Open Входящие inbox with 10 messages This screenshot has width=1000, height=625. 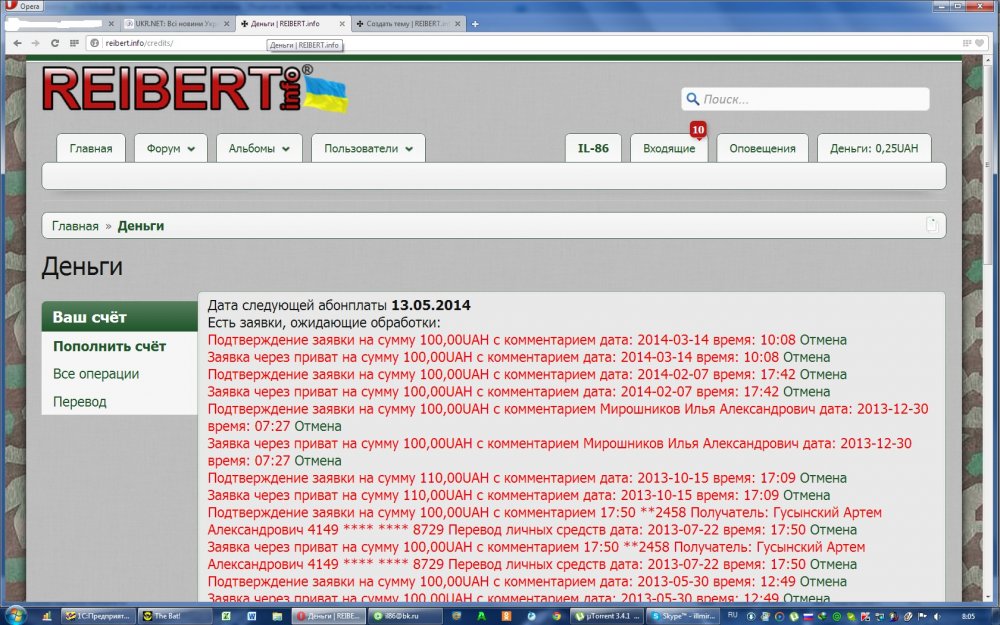pos(669,148)
